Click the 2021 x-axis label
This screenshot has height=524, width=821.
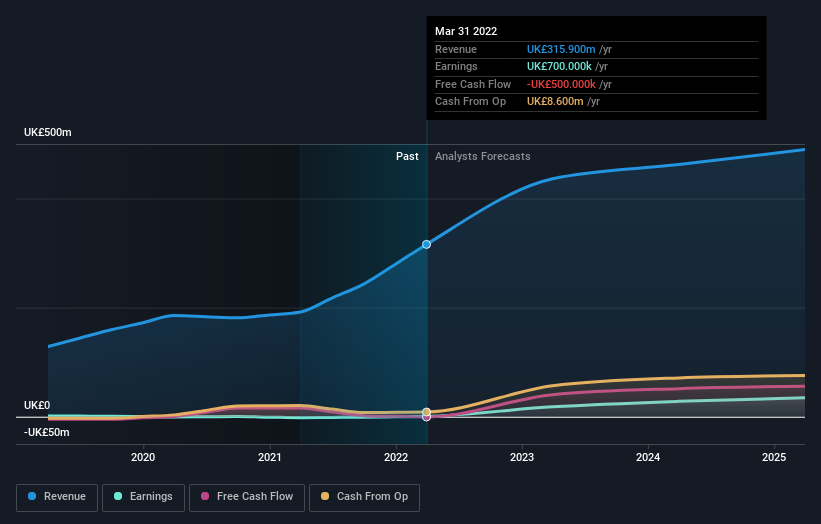tap(270, 458)
